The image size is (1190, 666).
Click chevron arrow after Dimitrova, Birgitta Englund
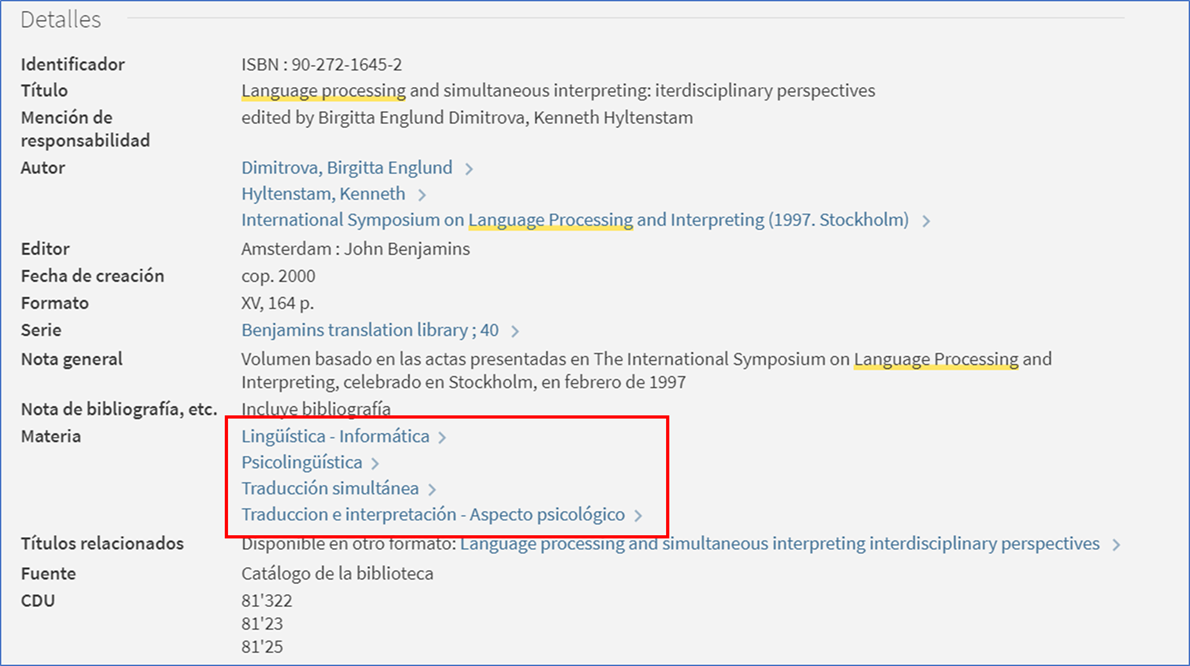tap(469, 169)
